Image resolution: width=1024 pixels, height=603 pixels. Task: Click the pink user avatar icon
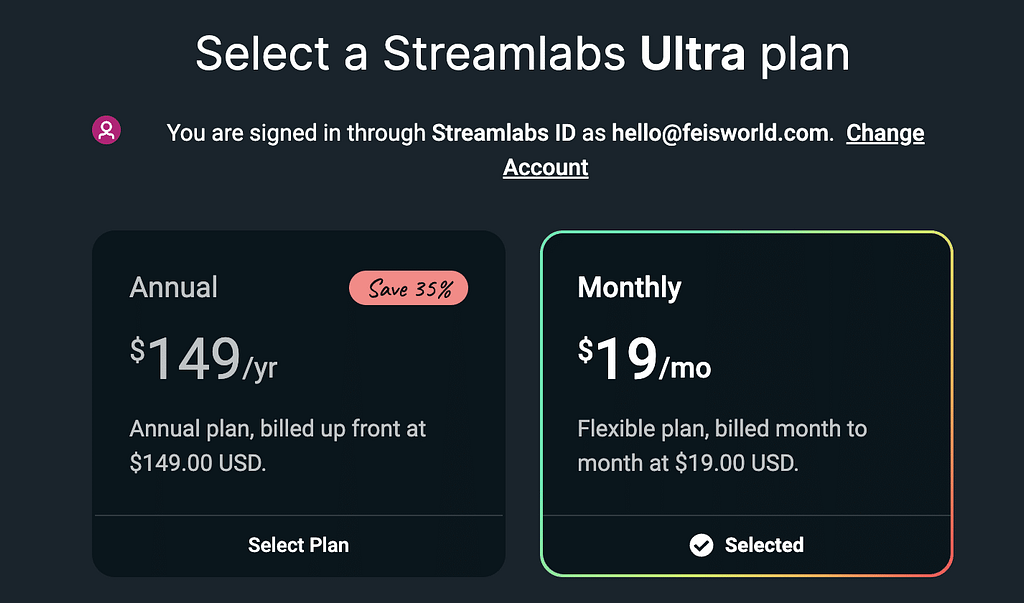tap(106, 130)
